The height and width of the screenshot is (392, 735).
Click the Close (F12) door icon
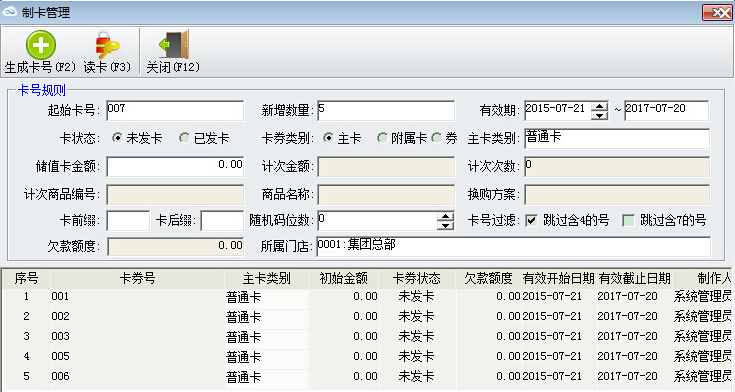tap(174, 45)
